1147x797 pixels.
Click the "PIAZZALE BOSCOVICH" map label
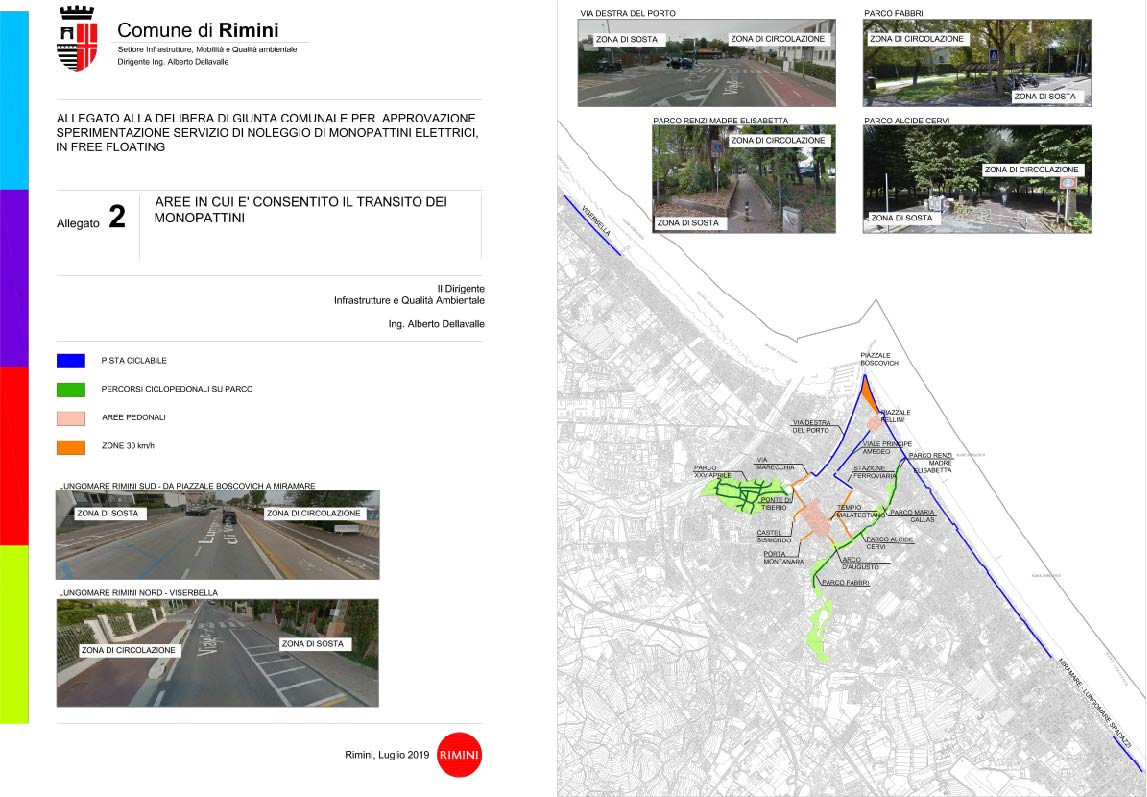879,359
